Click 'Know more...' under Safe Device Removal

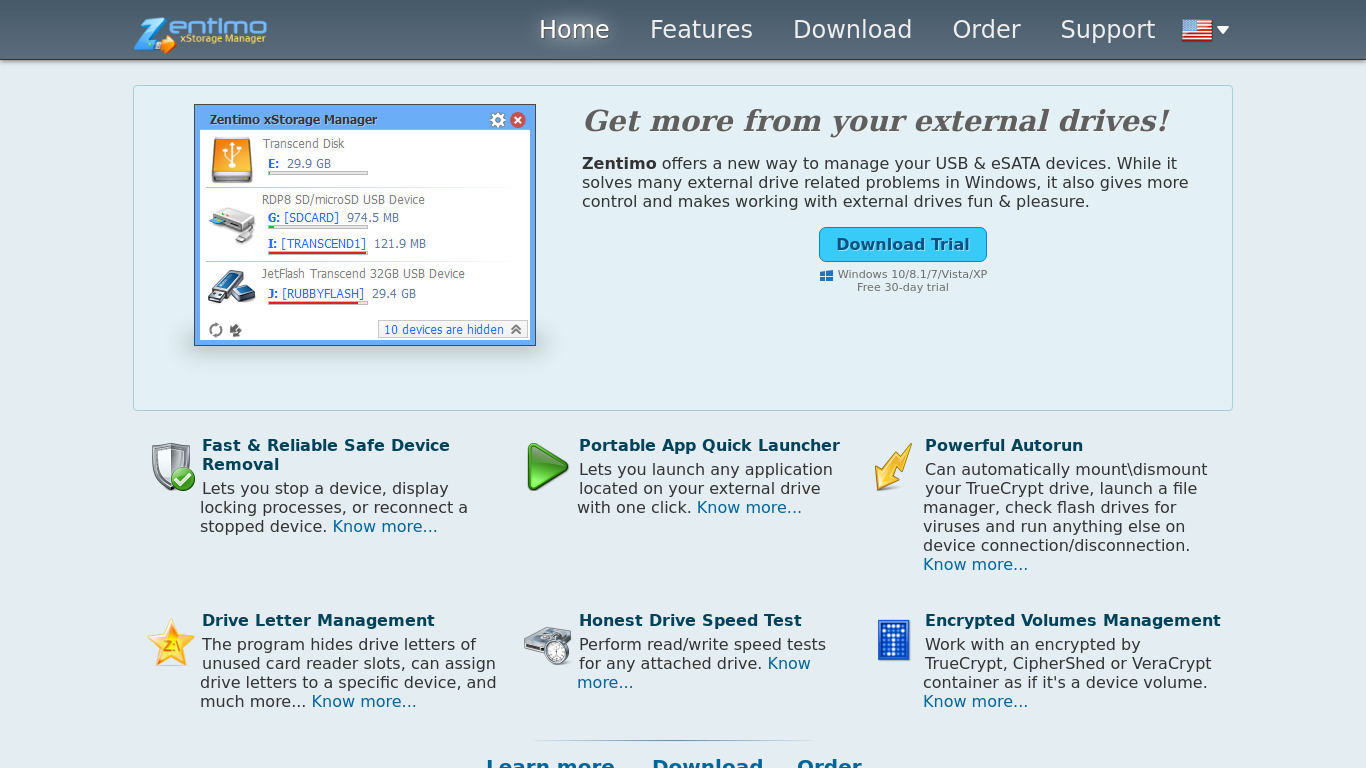(x=385, y=527)
